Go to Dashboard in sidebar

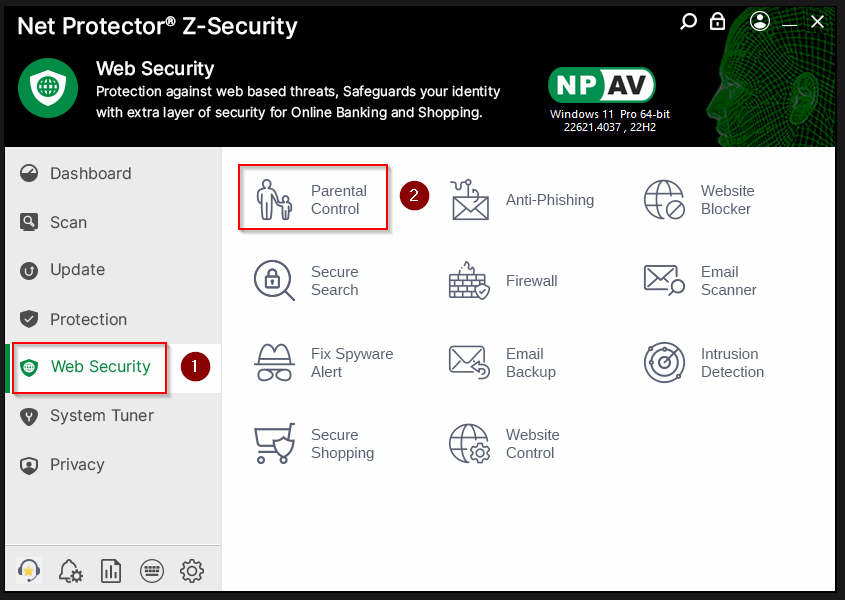(x=90, y=173)
